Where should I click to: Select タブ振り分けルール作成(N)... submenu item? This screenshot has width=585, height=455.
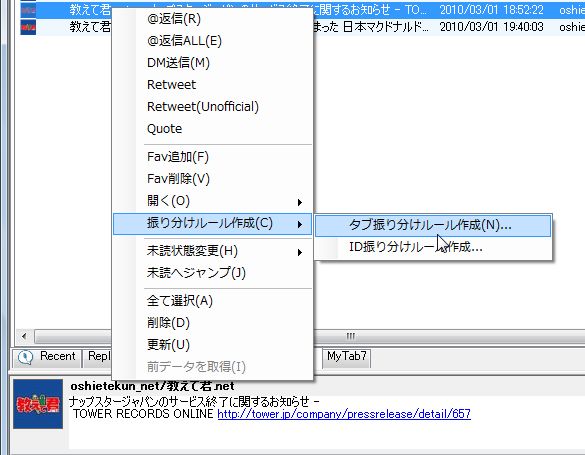(433, 225)
